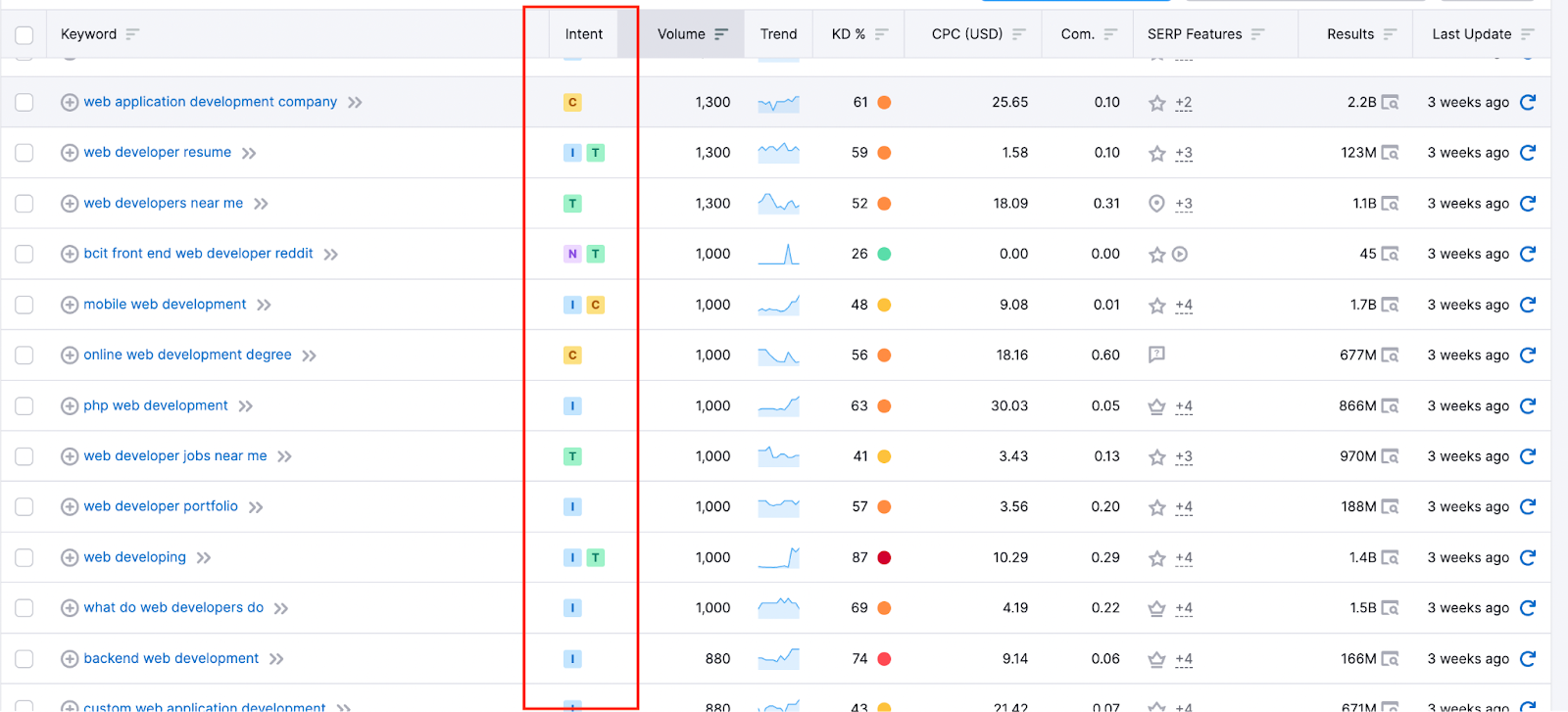Click the star SERP feature for mobile web development
Viewport: 1568px width, 712px height.
point(1157,306)
